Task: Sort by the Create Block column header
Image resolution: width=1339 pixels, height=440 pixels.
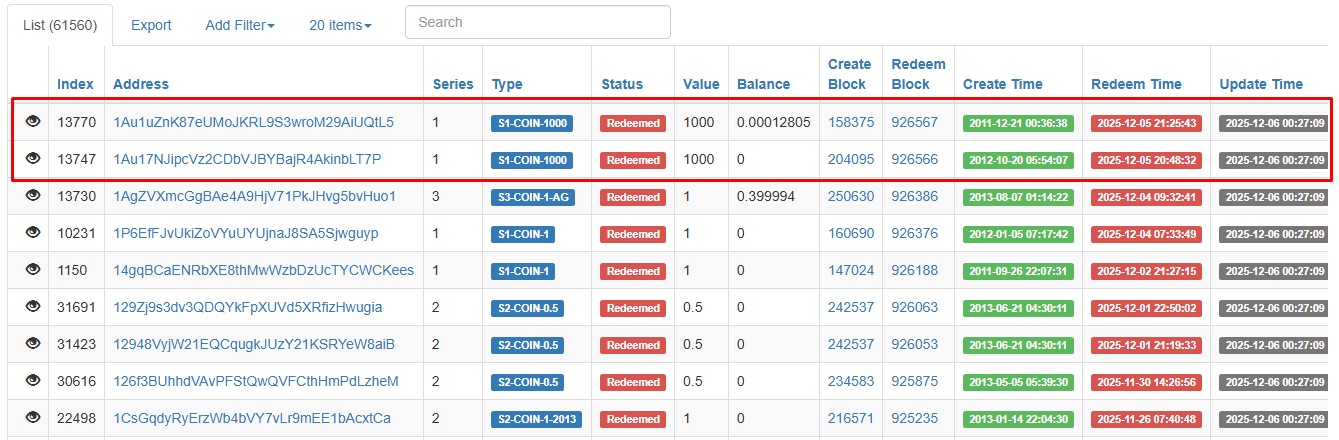Action: (849, 74)
